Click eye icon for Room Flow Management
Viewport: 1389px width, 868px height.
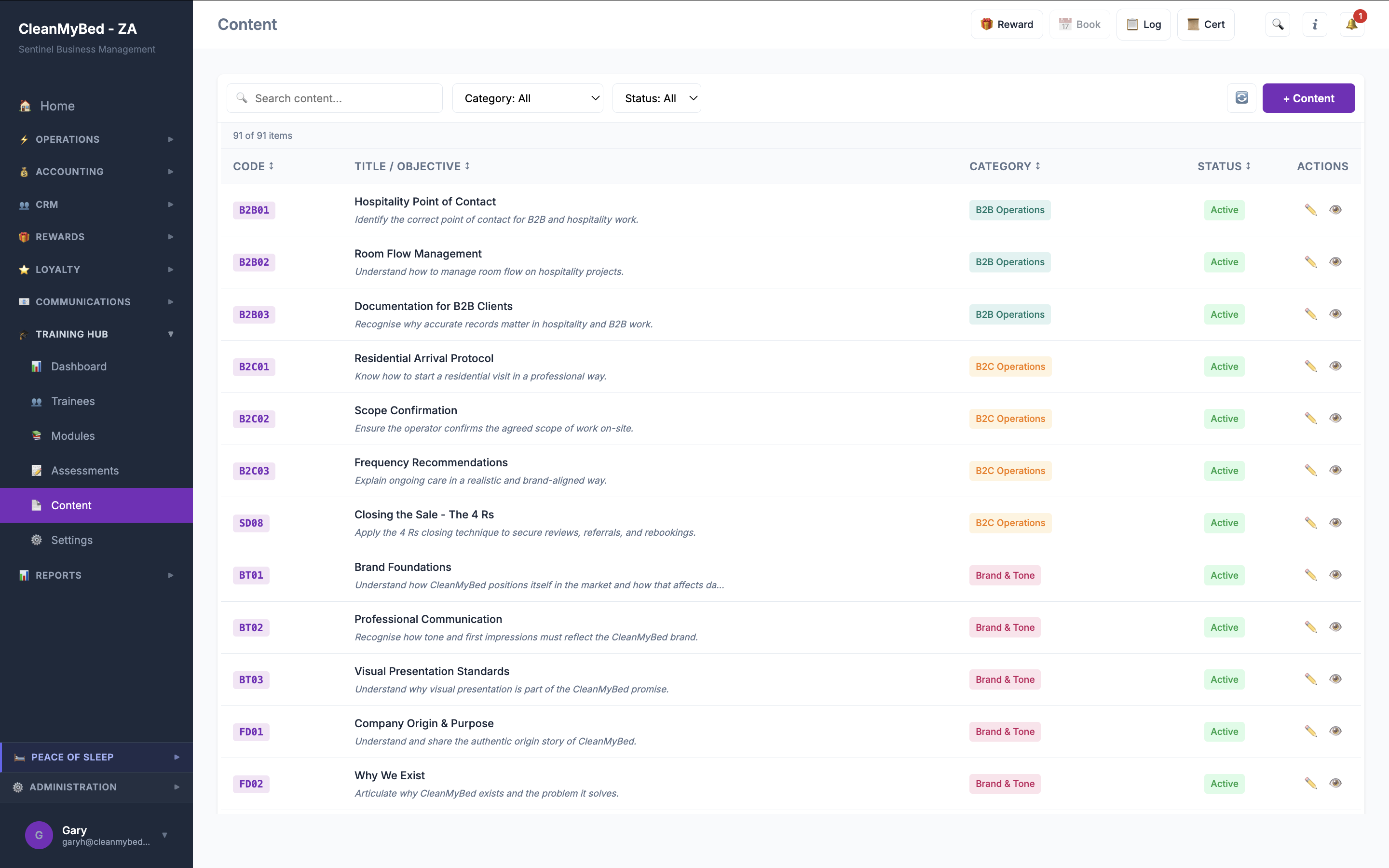coord(1335,262)
